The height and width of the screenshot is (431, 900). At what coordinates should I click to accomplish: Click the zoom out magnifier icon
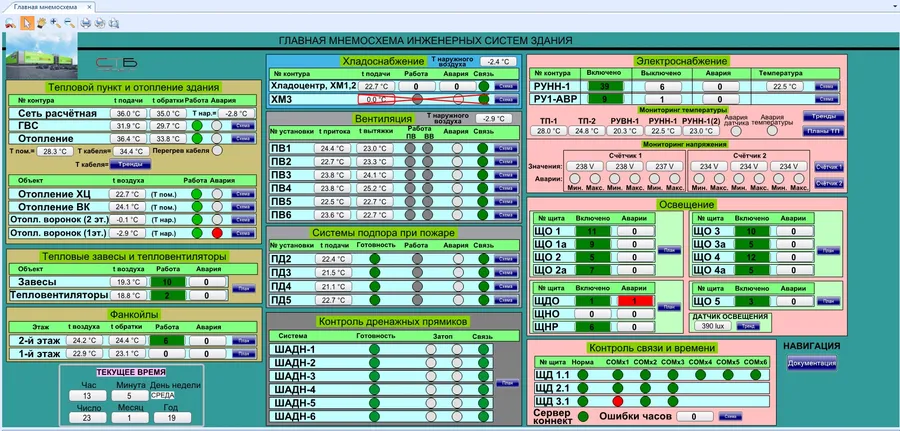point(68,21)
